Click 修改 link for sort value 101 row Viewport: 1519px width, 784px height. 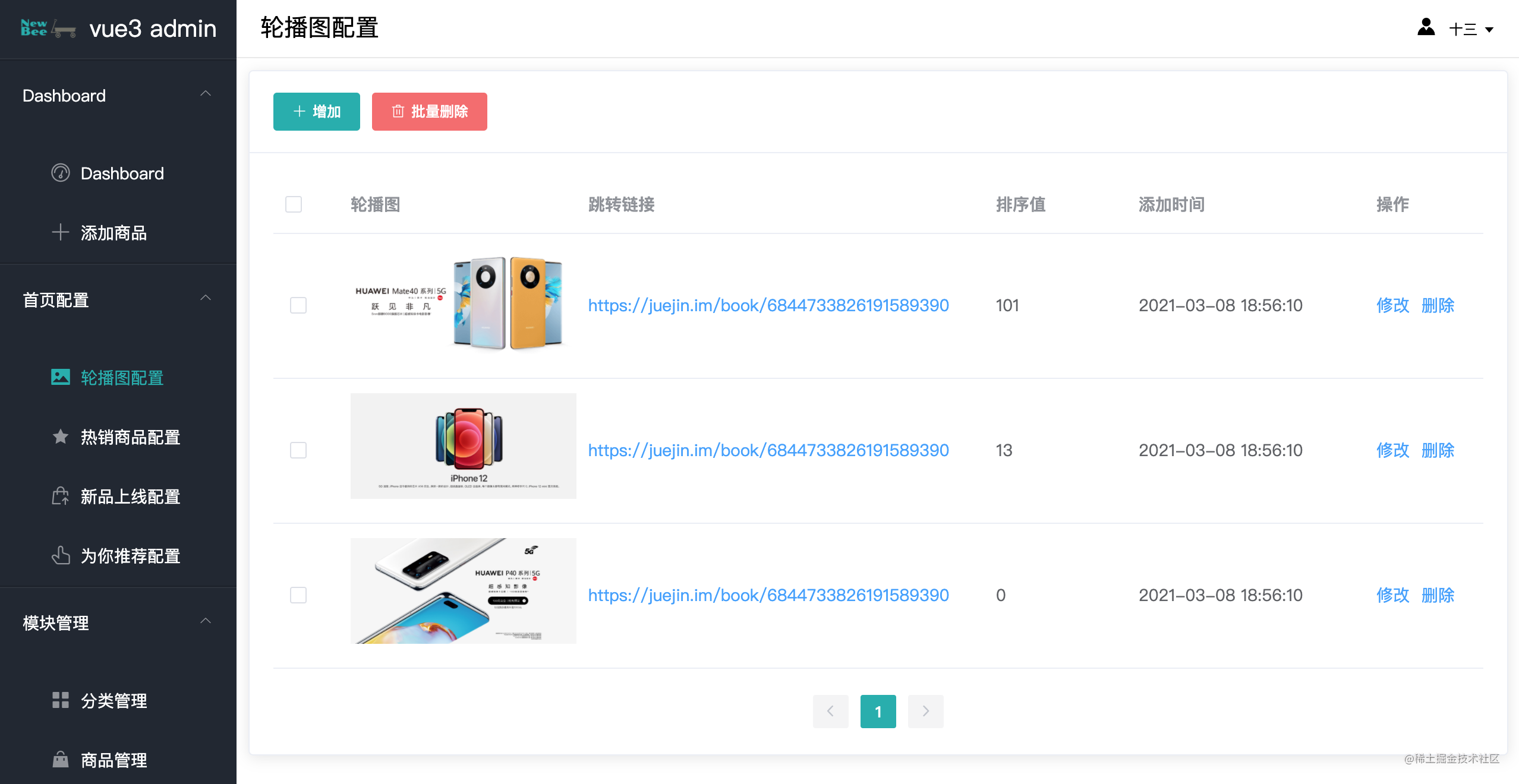[x=1392, y=305]
